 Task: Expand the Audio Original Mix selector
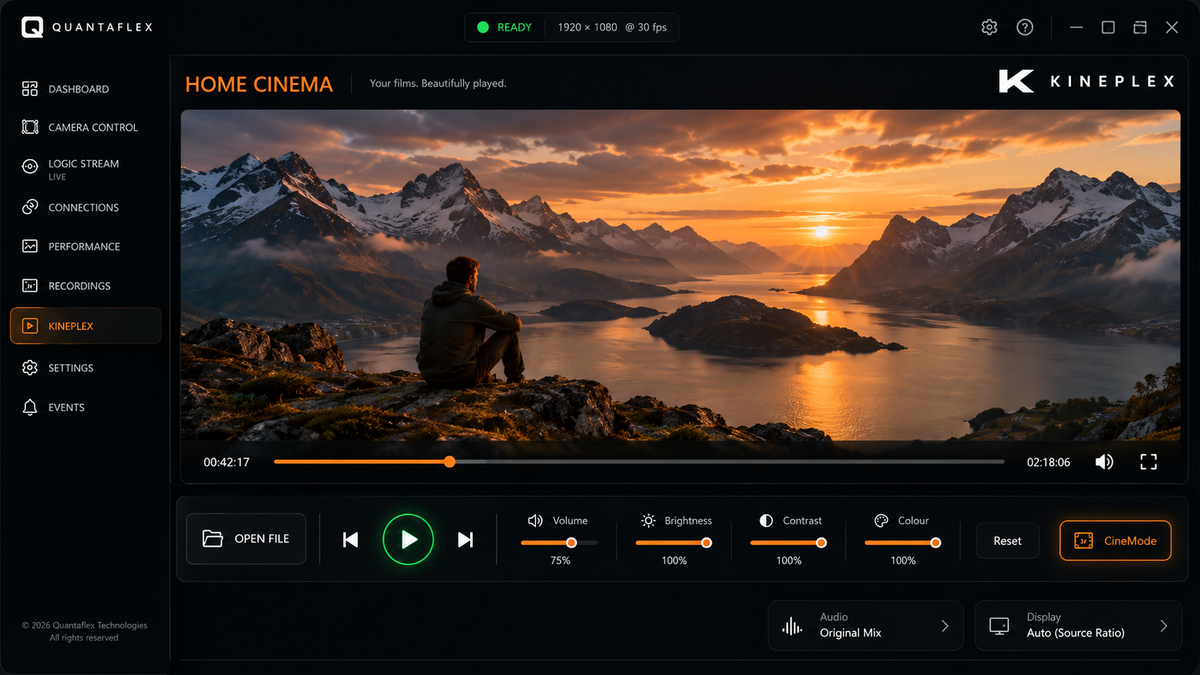[865, 626]
